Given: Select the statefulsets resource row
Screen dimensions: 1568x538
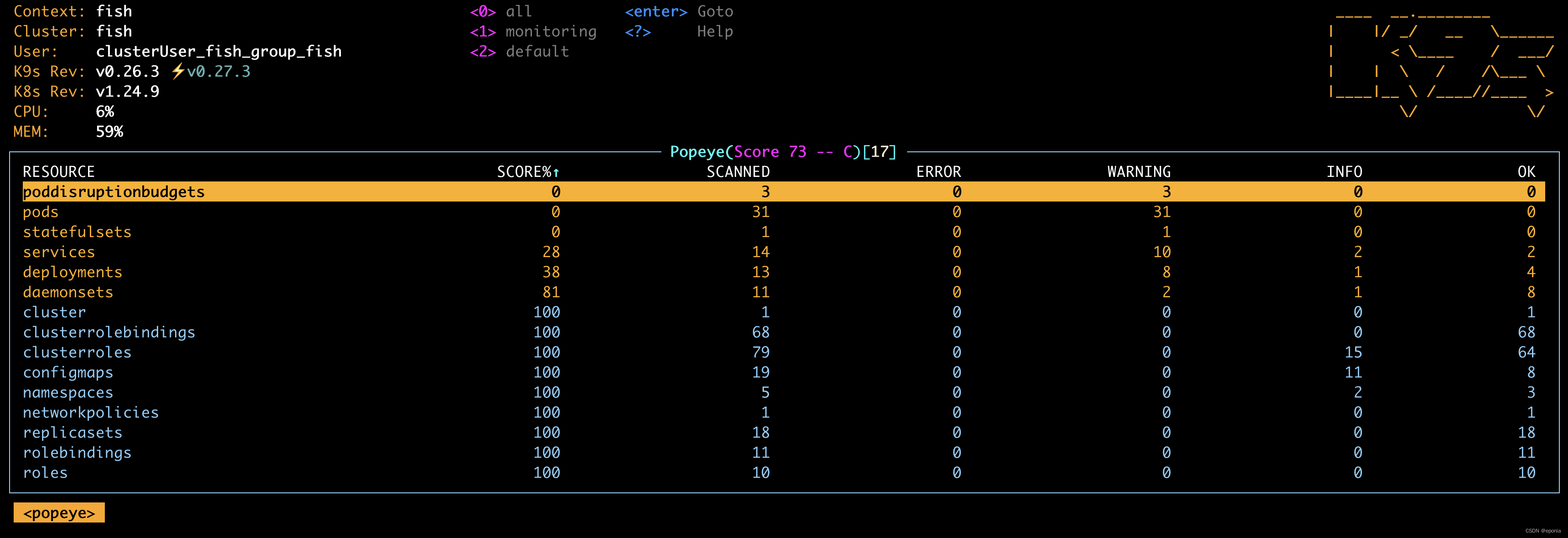Looking at the screenshot, I should [x=784, y=232].
